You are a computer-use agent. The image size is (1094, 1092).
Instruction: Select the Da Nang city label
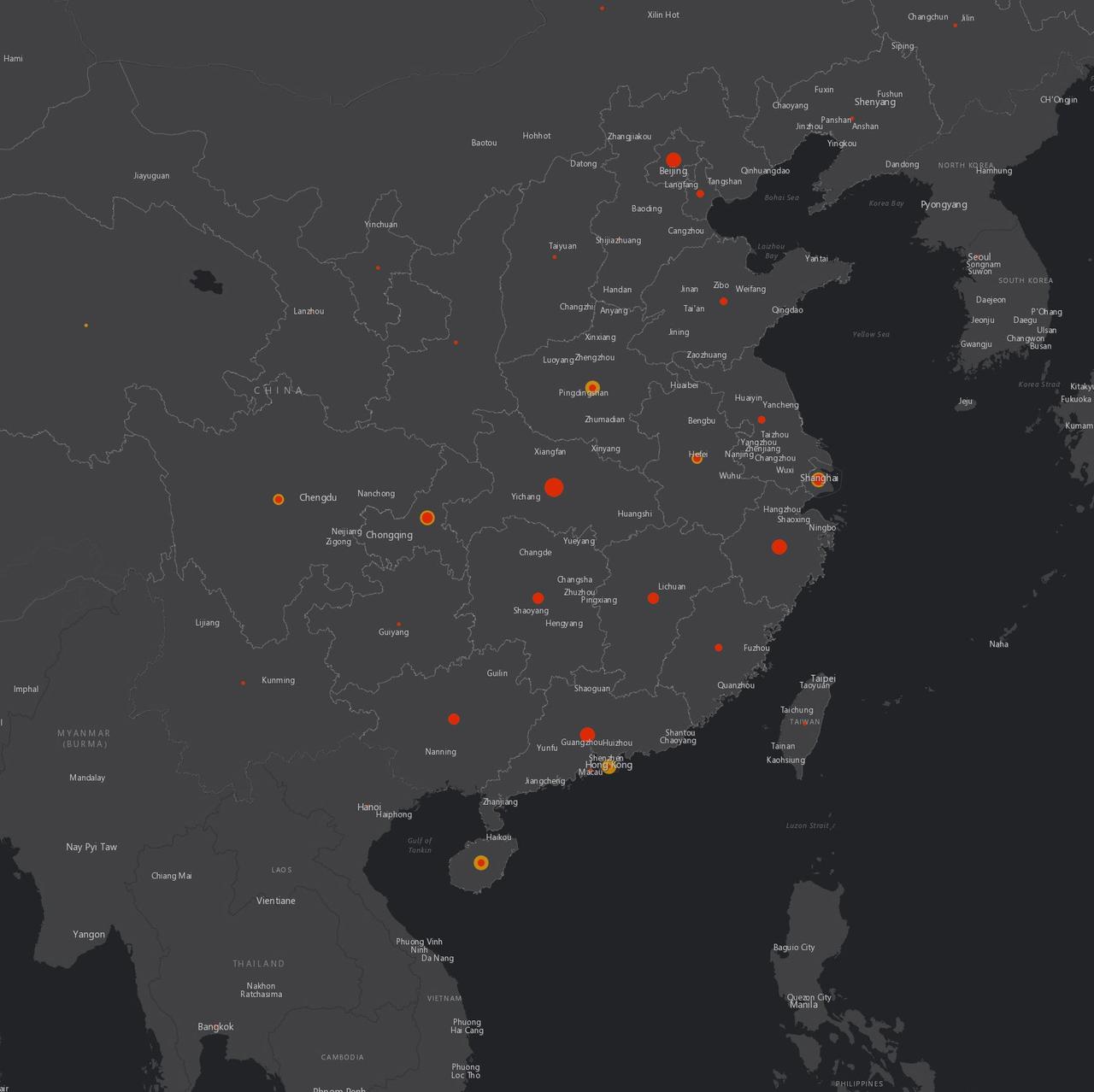pos(438,958)
